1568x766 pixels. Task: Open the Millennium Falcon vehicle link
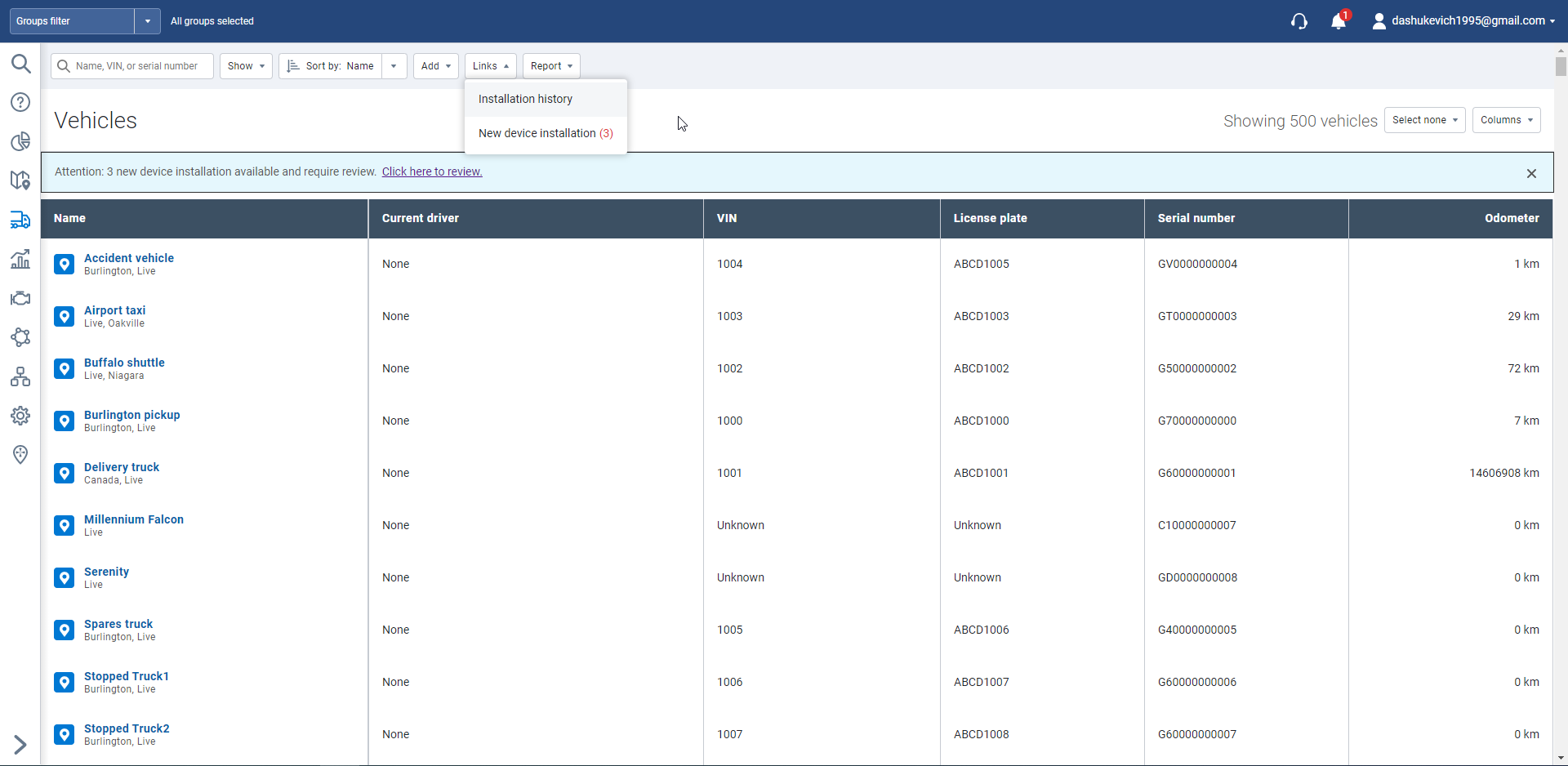click(x=134, y=519)
